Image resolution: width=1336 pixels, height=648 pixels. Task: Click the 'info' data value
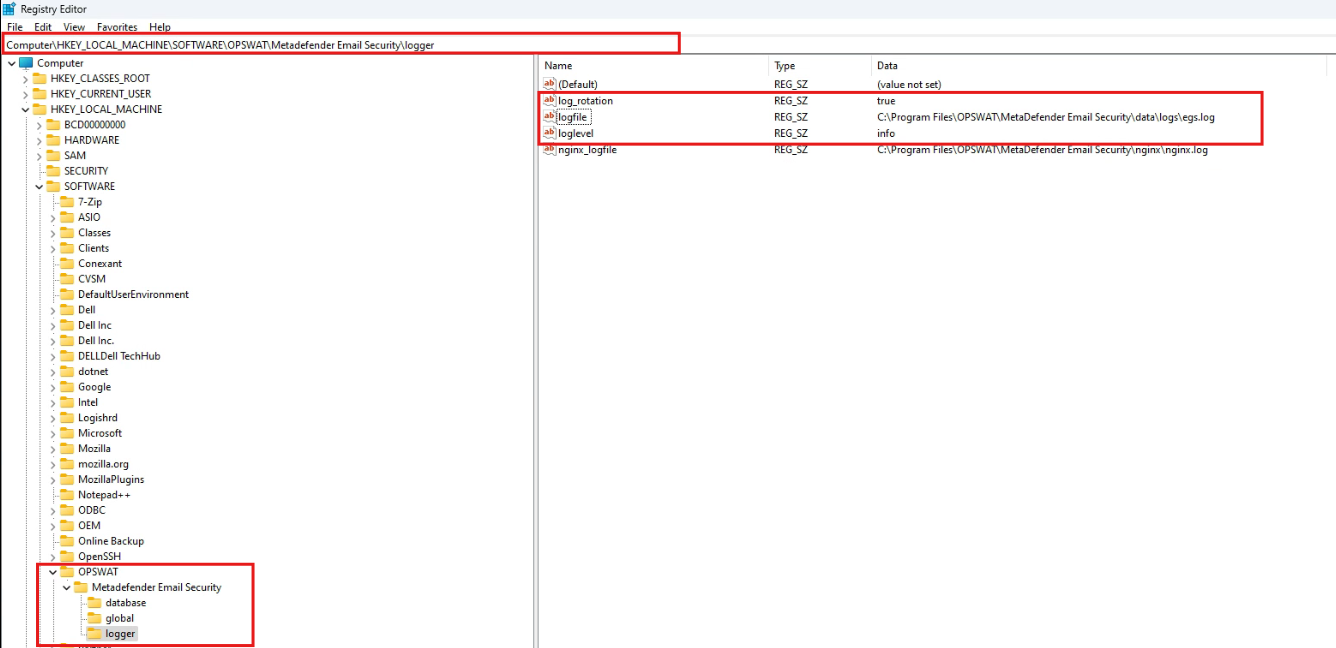click(886, 133)
